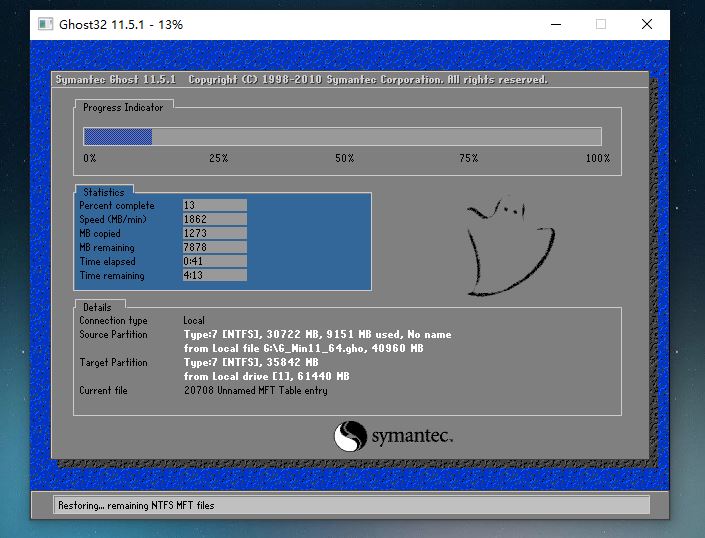This screenshot has width=705, height=538.
Task: Click the MB remaining value field
Action: tap(214, 248)
